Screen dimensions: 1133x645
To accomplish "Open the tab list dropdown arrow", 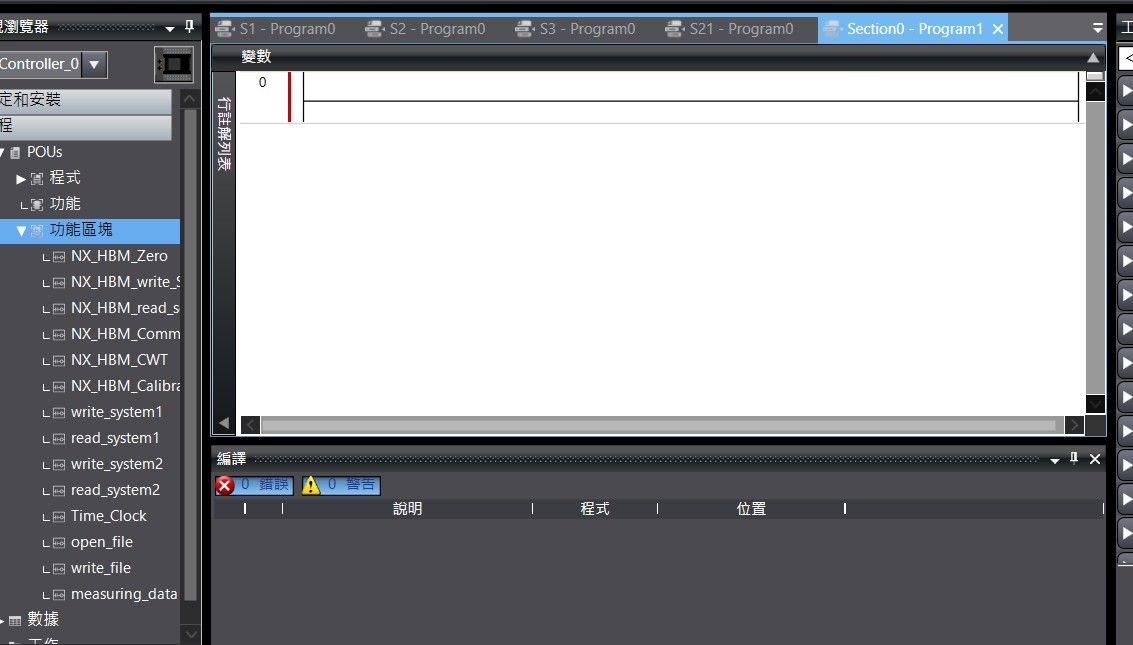I will (x=1098, y=29).
